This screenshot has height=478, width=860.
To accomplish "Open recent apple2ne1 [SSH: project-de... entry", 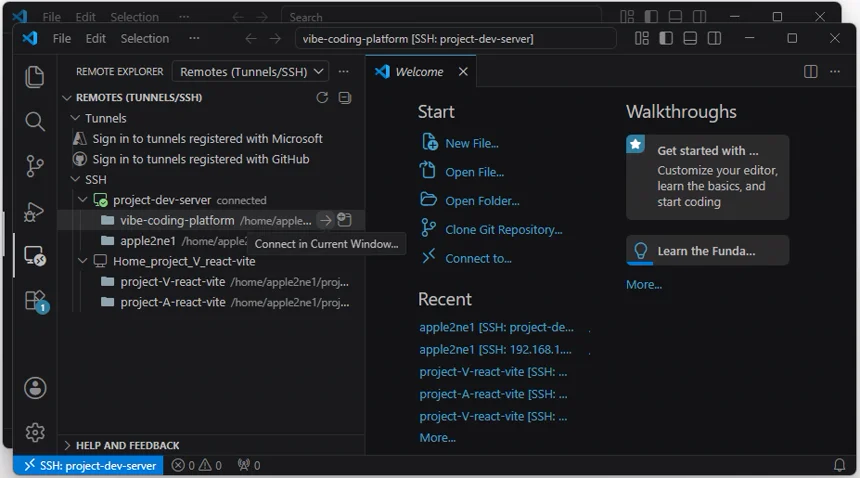I will pos(496,327).
